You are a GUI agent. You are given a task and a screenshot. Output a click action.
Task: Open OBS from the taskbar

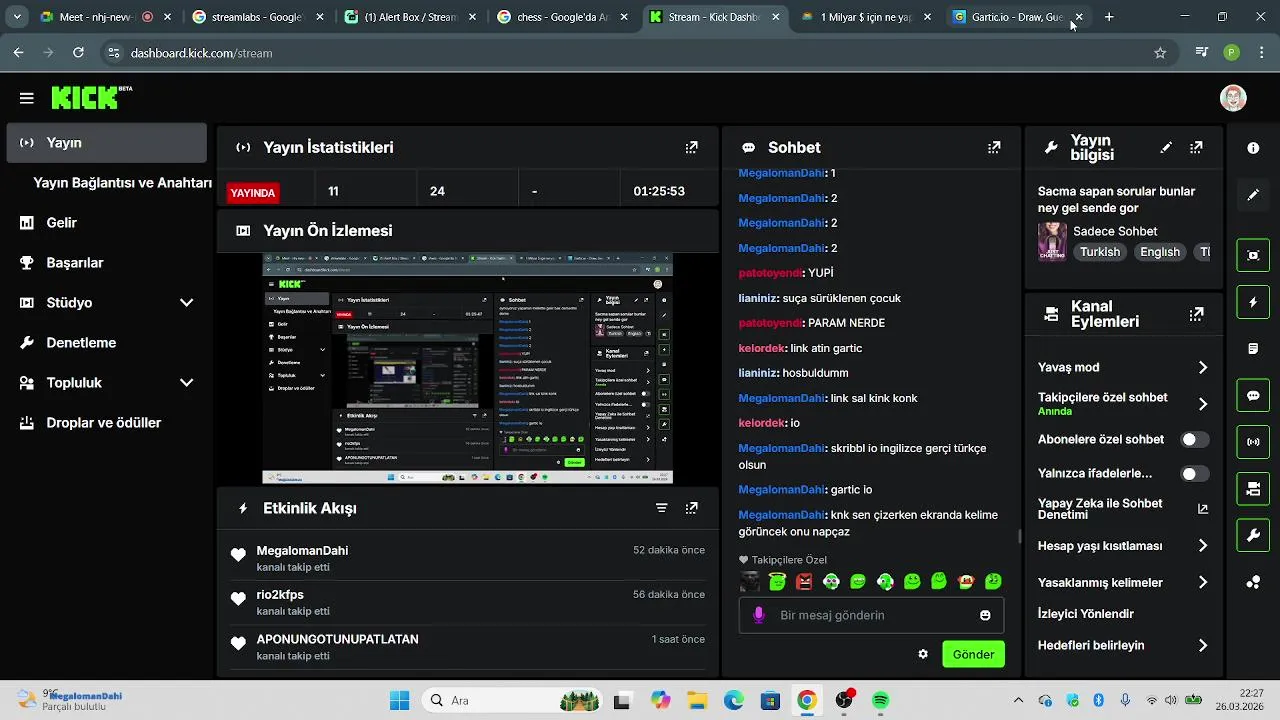pyautogui.click(x=844, y=700)
